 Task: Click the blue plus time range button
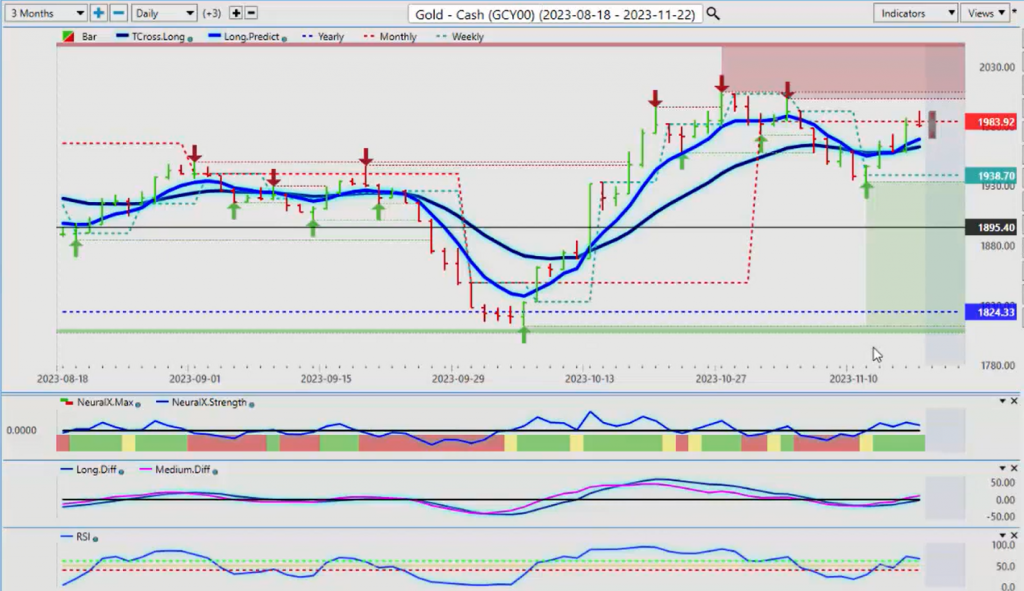(x=99, y=13)
